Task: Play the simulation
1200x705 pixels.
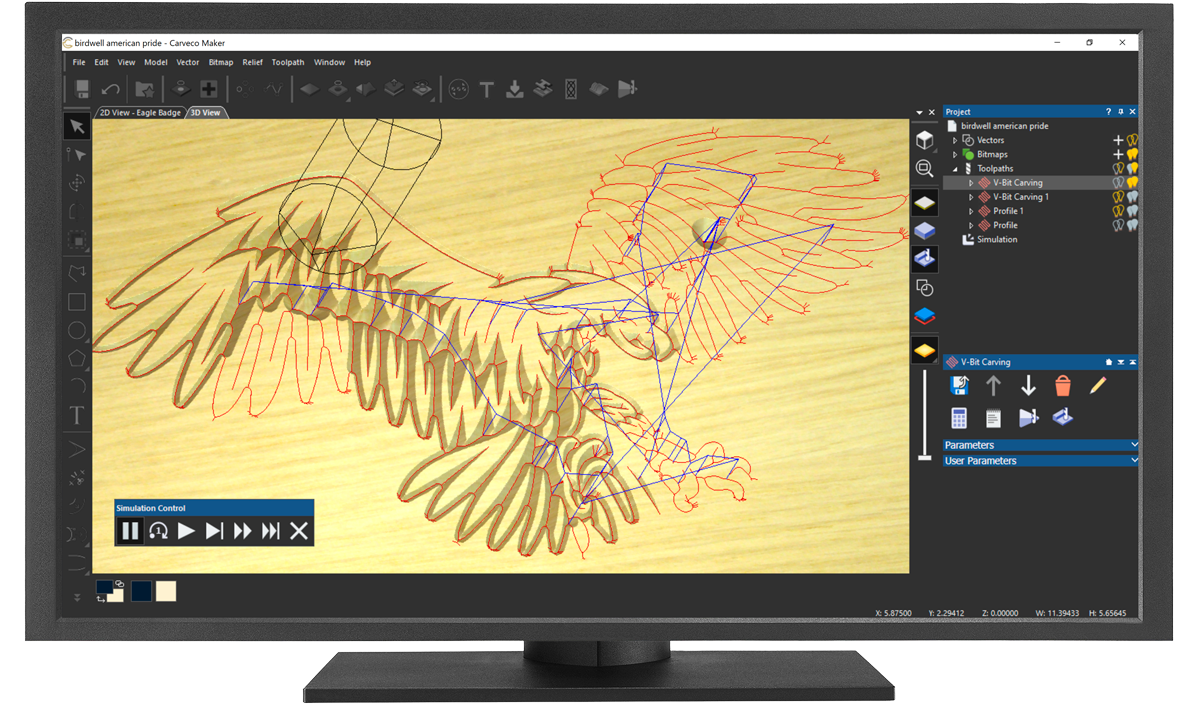Action: [186, 531]
